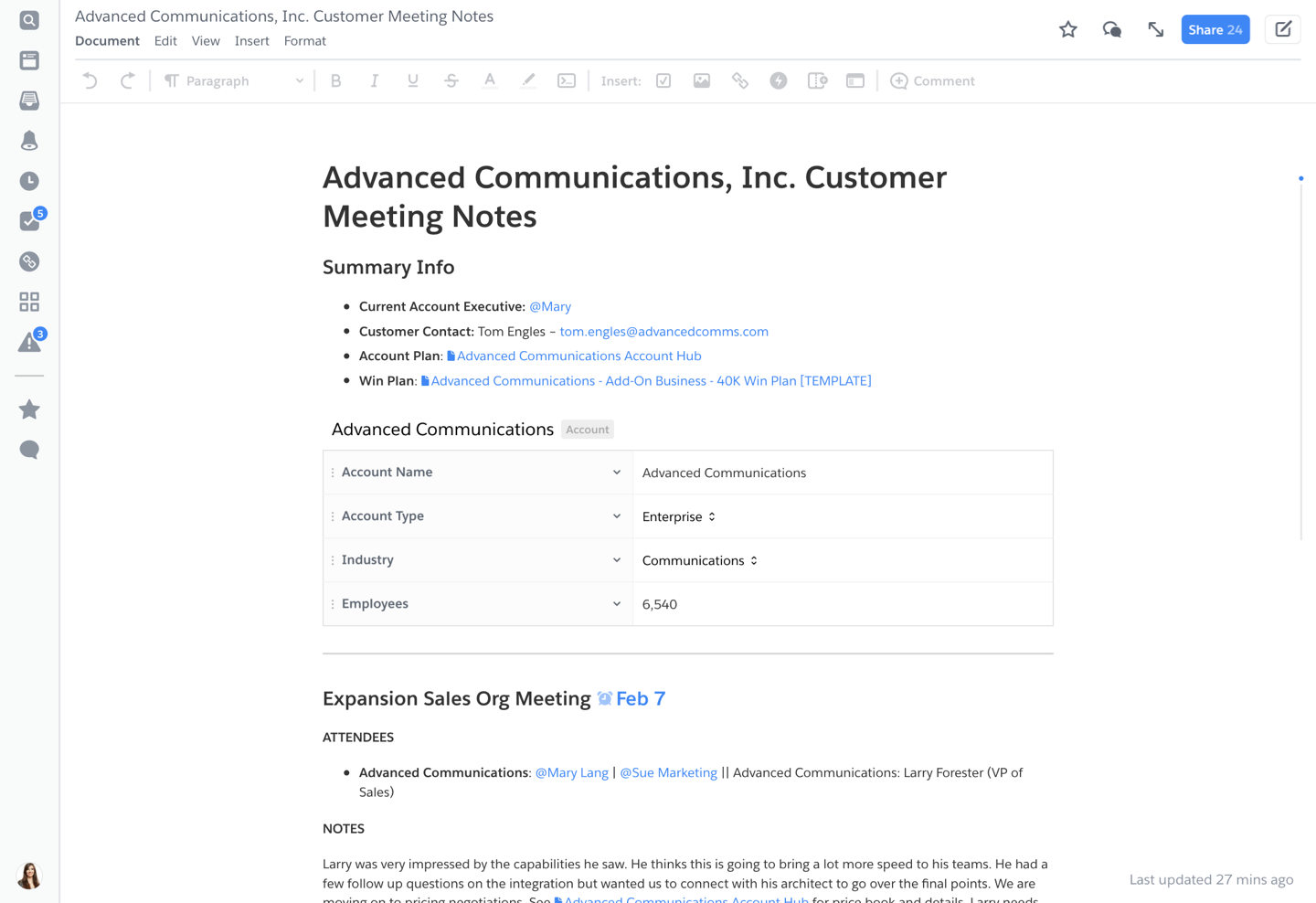Open the Communications industry picker

pos(700,560)
